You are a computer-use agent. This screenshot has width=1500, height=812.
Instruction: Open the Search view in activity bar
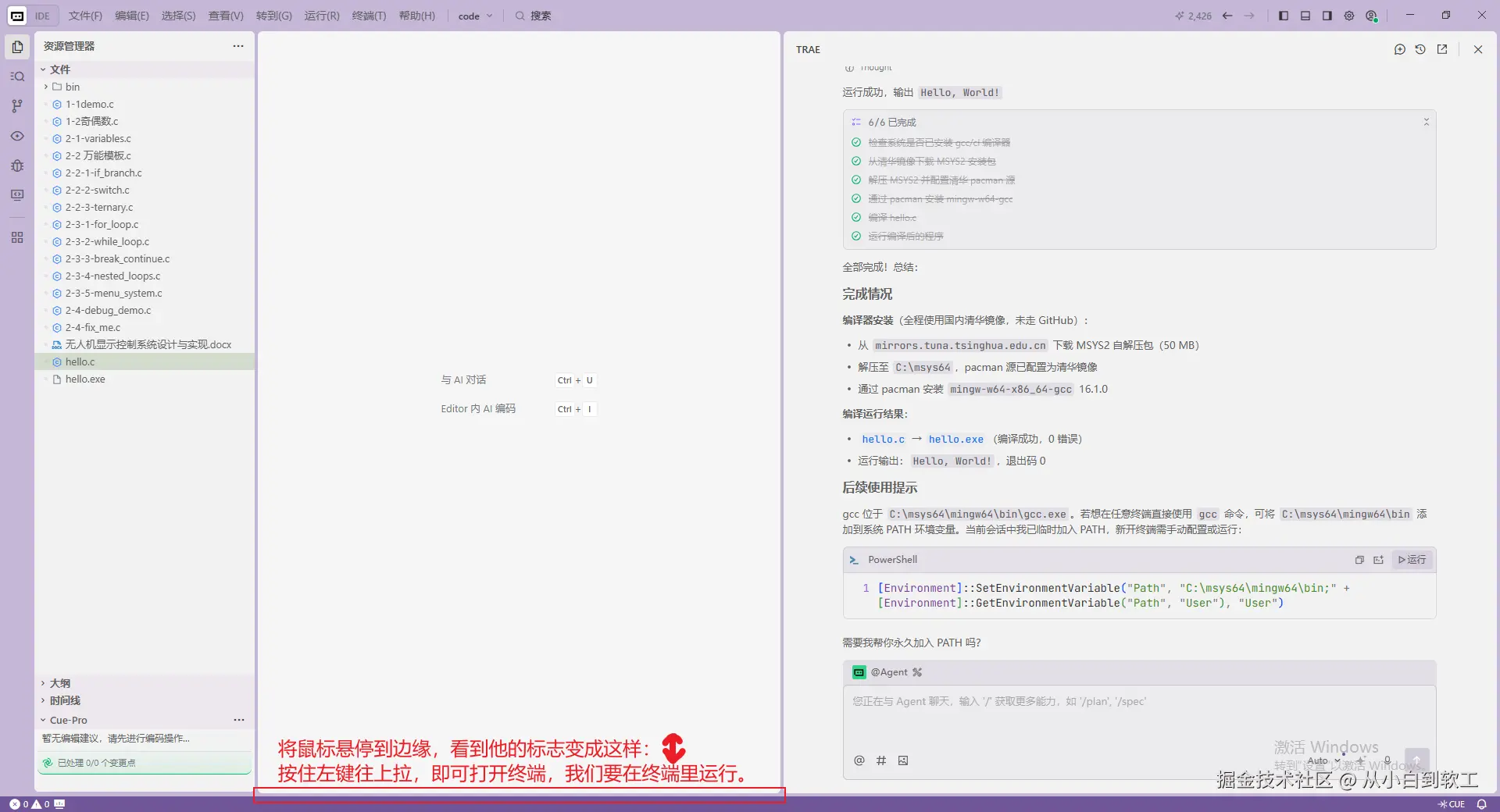click(x=17, y=77)
